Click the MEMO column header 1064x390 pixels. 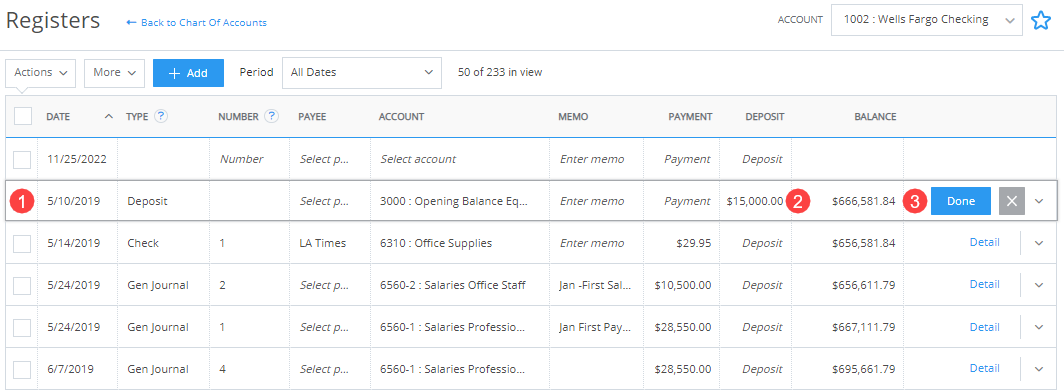[573, 117]
